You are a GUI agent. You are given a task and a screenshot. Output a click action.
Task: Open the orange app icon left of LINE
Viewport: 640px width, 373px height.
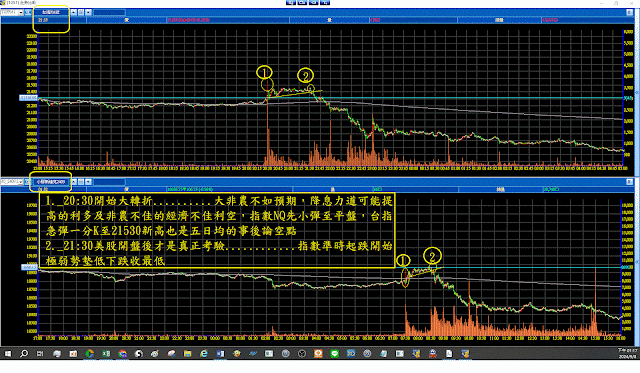coord(318,354)
